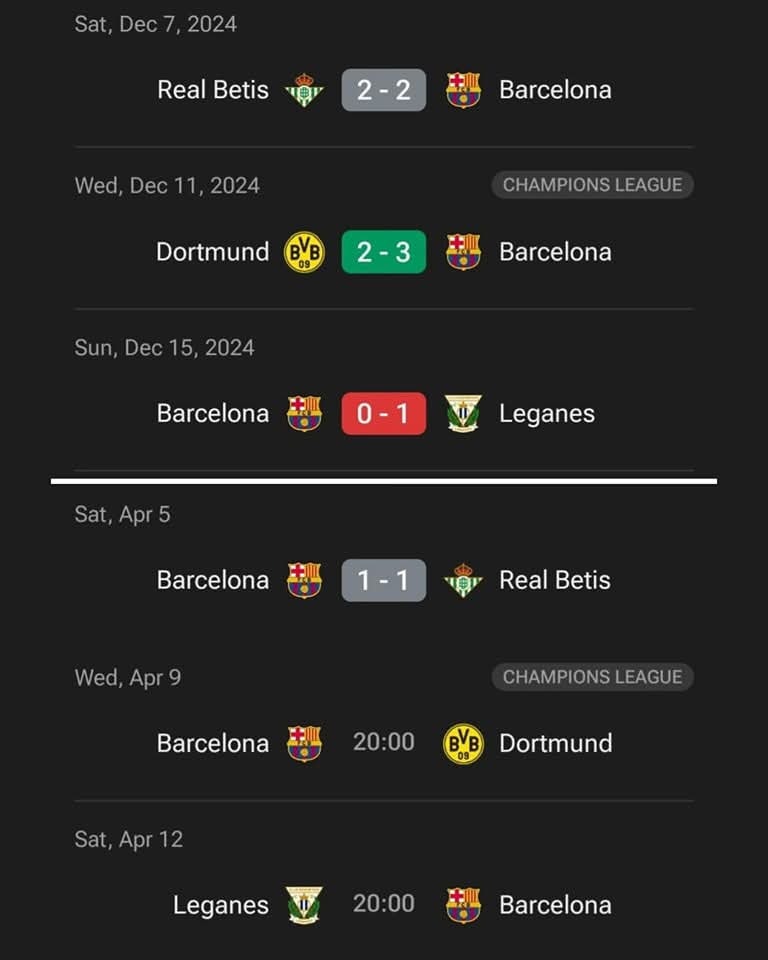Click Barcelona crest next to 2 - 3 score

463,252
